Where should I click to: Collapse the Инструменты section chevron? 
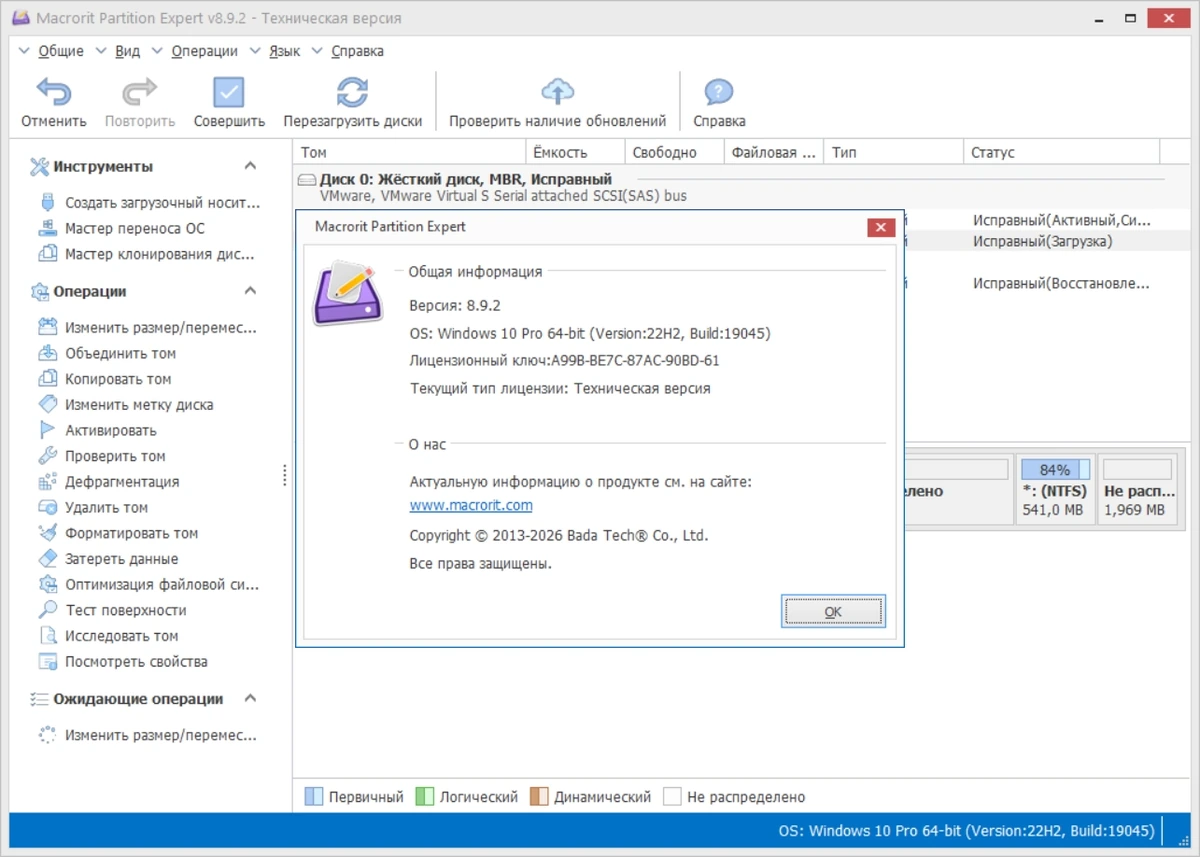click(x=250, y=166)
